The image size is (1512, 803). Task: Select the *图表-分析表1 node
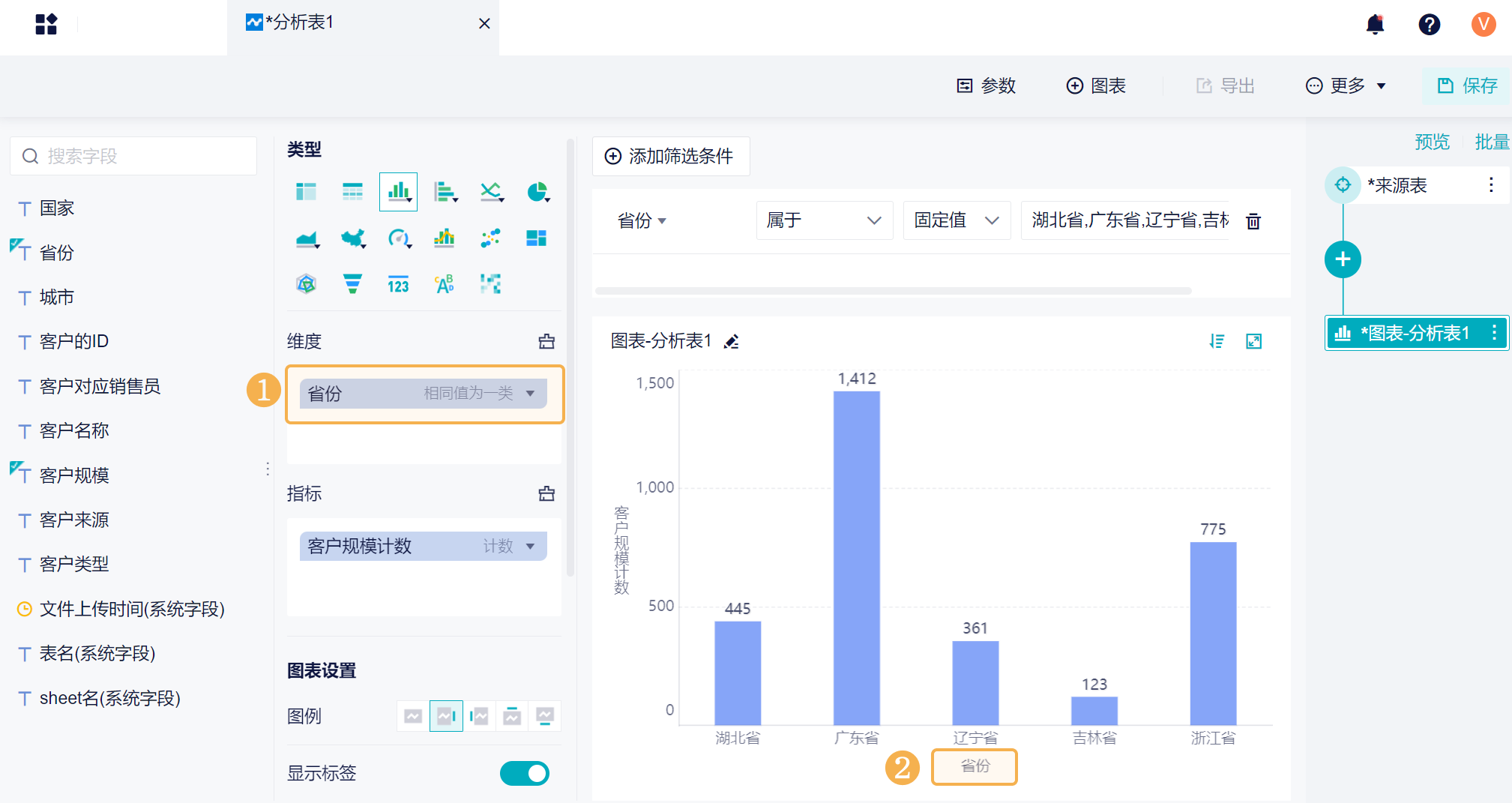(x=1417, y=333)
